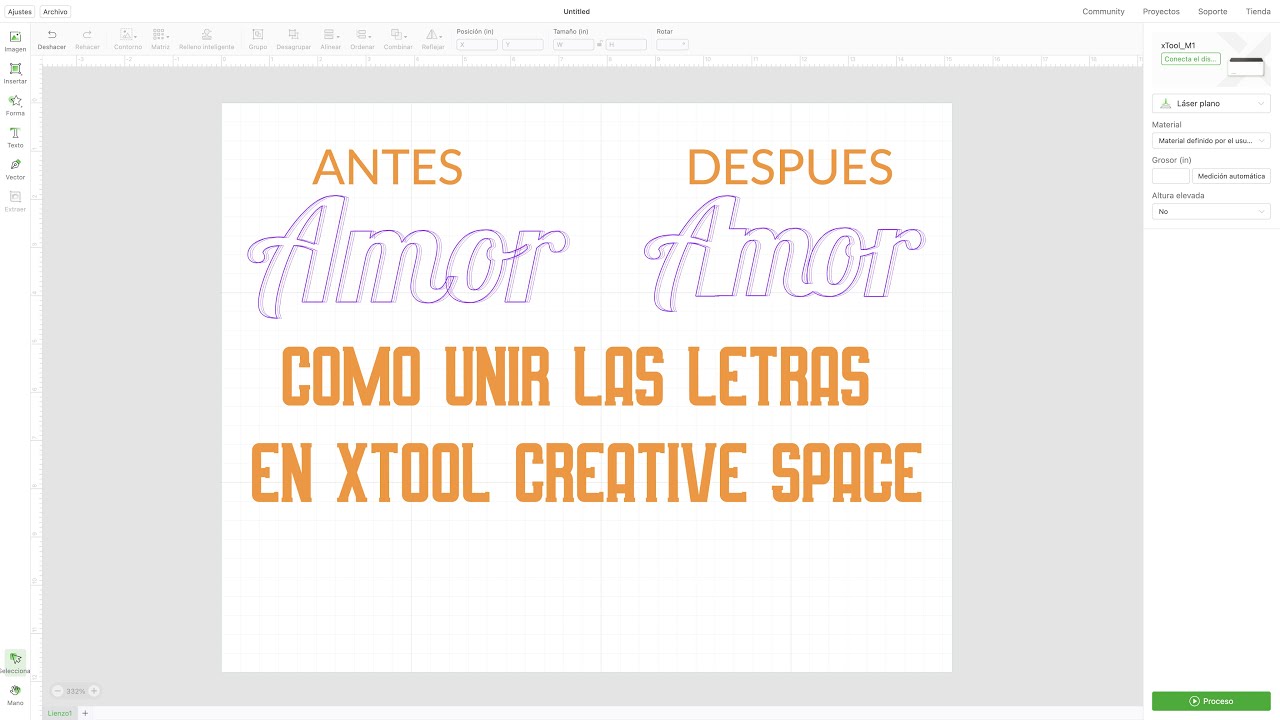
Task: Open the Combinar combine tool
Action: pyautogui.click(x=398, y=40)
